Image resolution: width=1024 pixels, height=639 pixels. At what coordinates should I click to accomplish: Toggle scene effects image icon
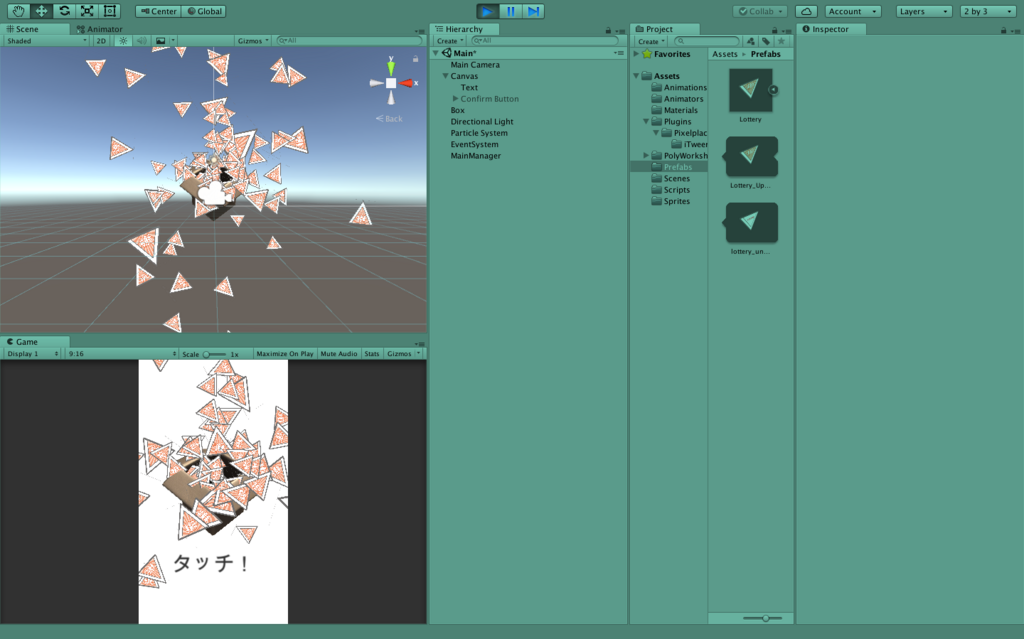(x=161, y=41)
